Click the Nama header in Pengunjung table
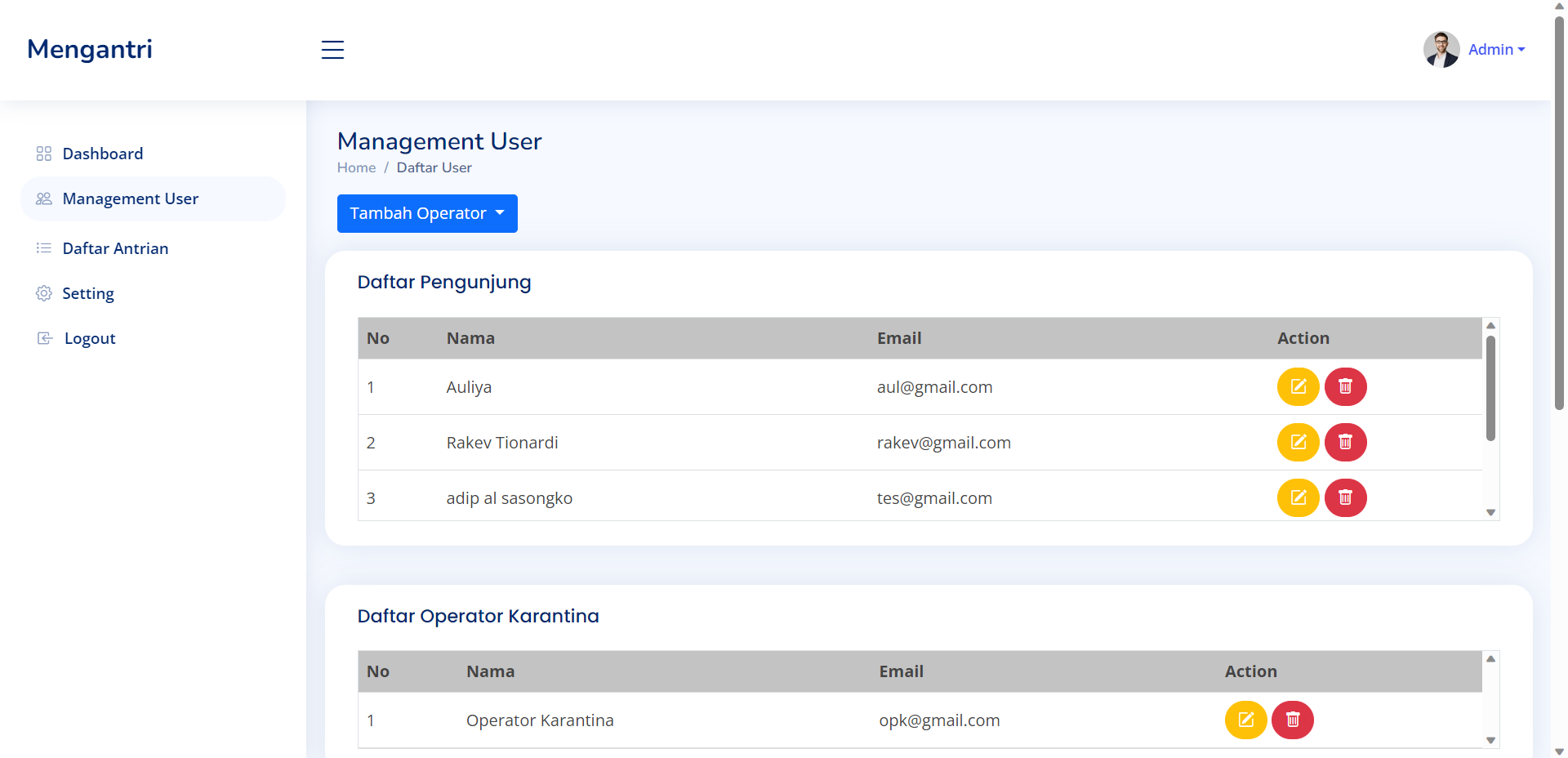Screen dimensions: 1568x758 (470, 338)
